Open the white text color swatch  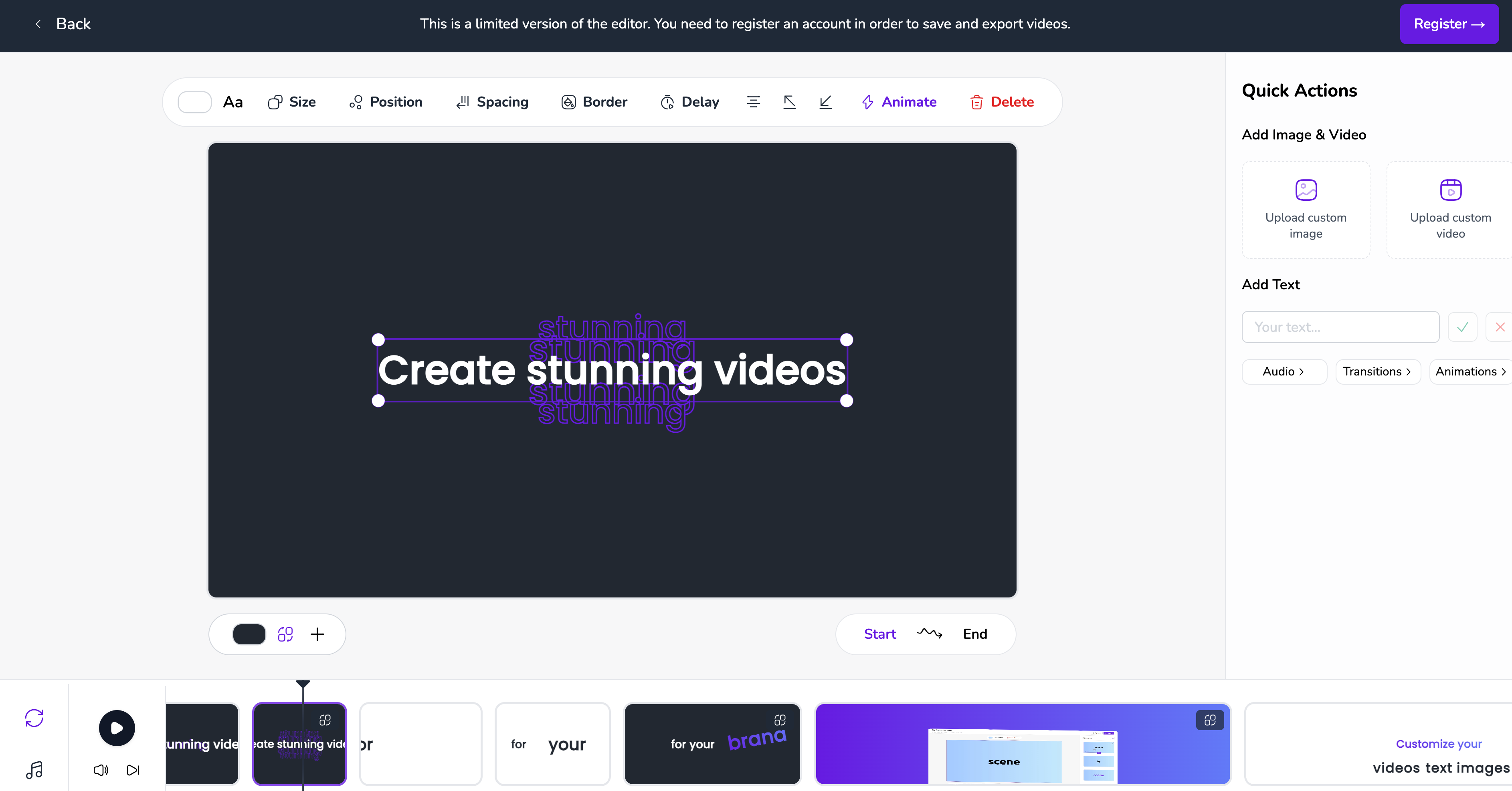(195, 102)
